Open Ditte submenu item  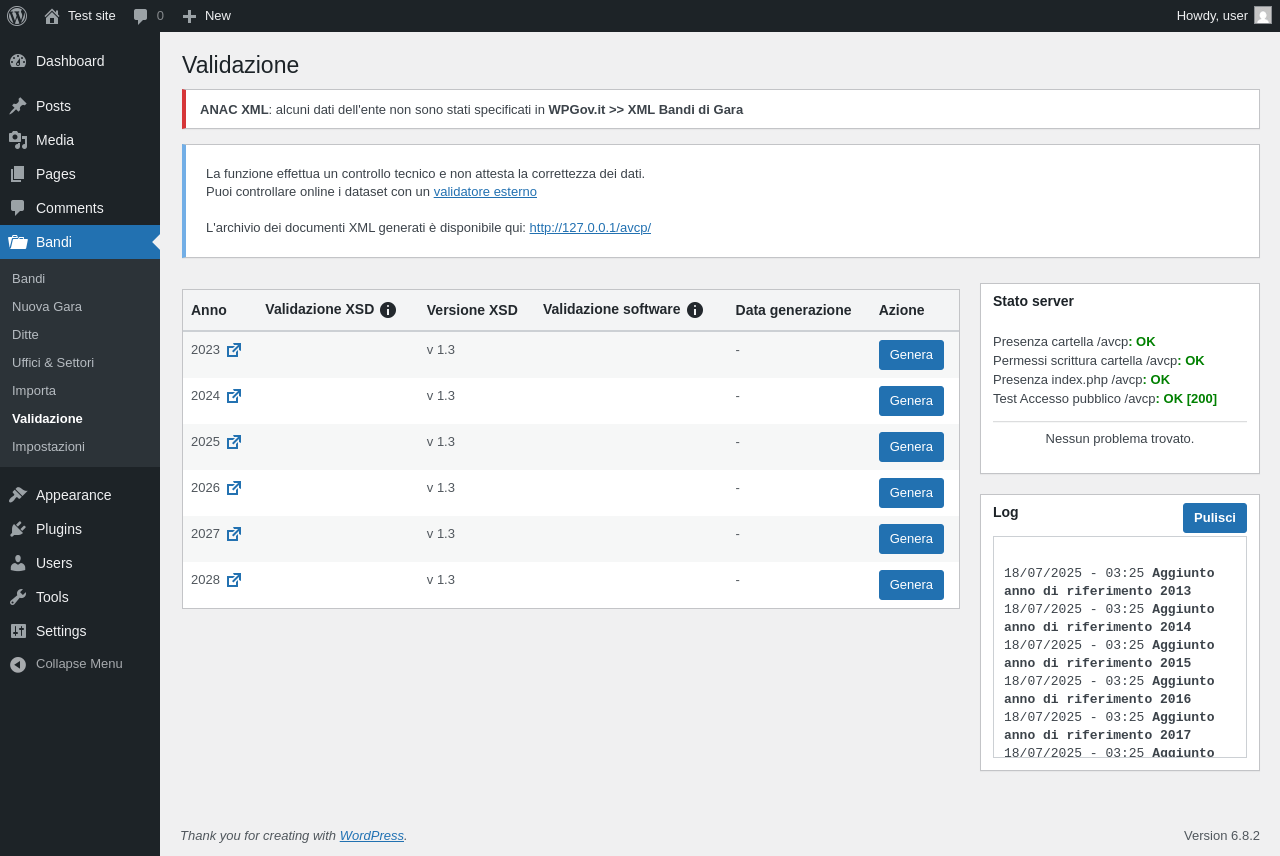[80, 335]
